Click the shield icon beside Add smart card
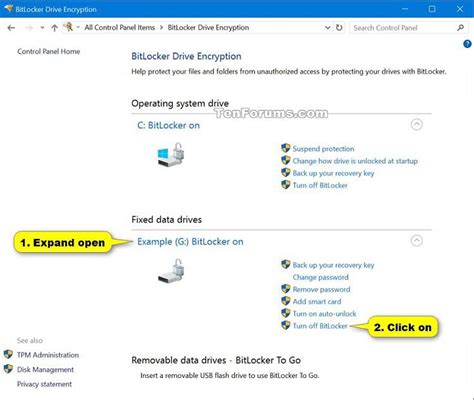 click(286, 301)
